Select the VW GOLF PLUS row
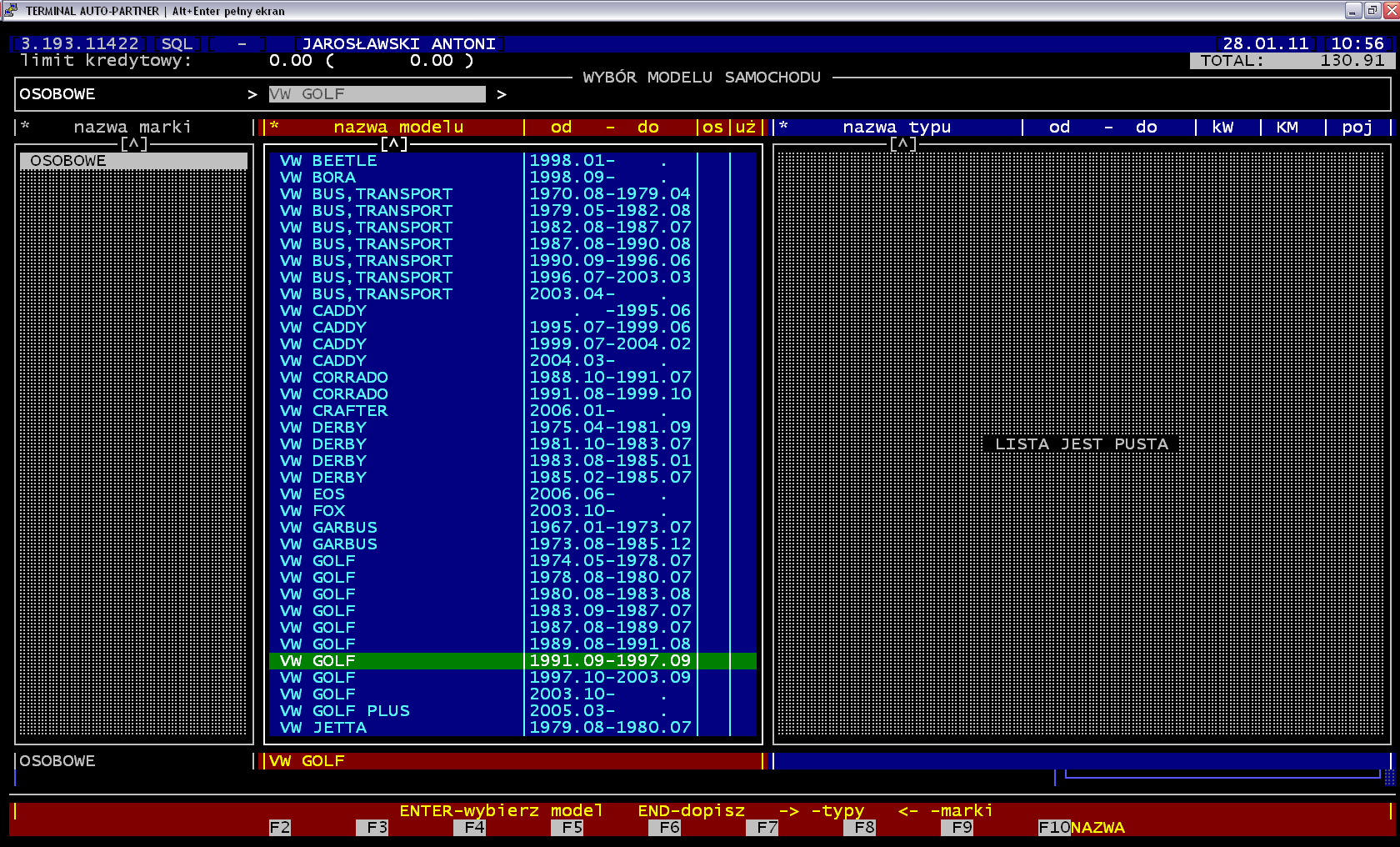The height and width of the screenshot is (847, 1400). point(512,711)
